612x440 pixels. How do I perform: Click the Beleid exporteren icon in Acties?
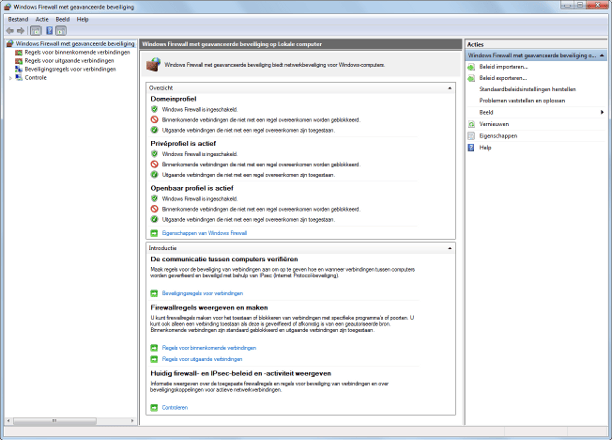[471, 78]
